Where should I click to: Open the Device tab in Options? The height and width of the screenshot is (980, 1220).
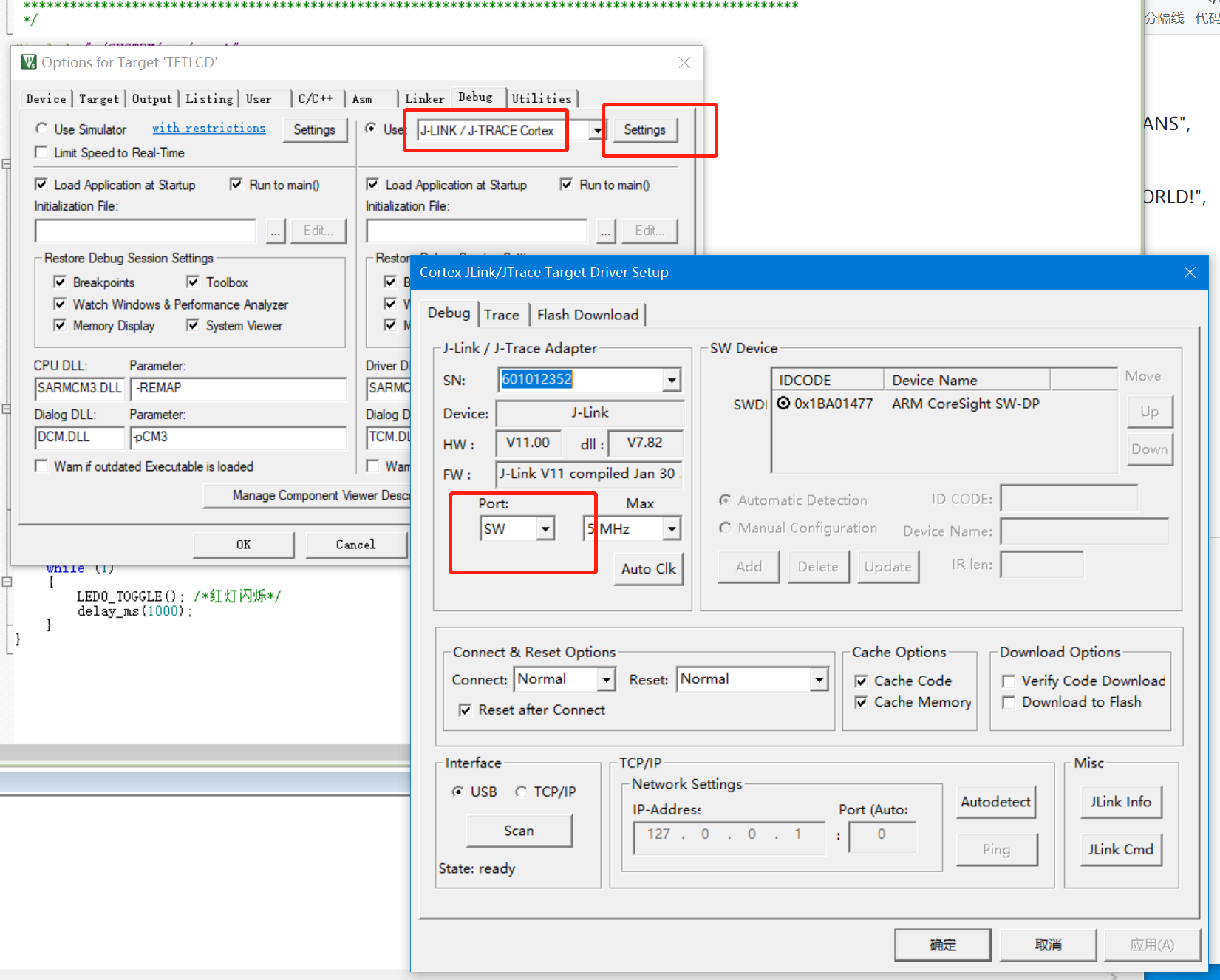coord(46,98)
